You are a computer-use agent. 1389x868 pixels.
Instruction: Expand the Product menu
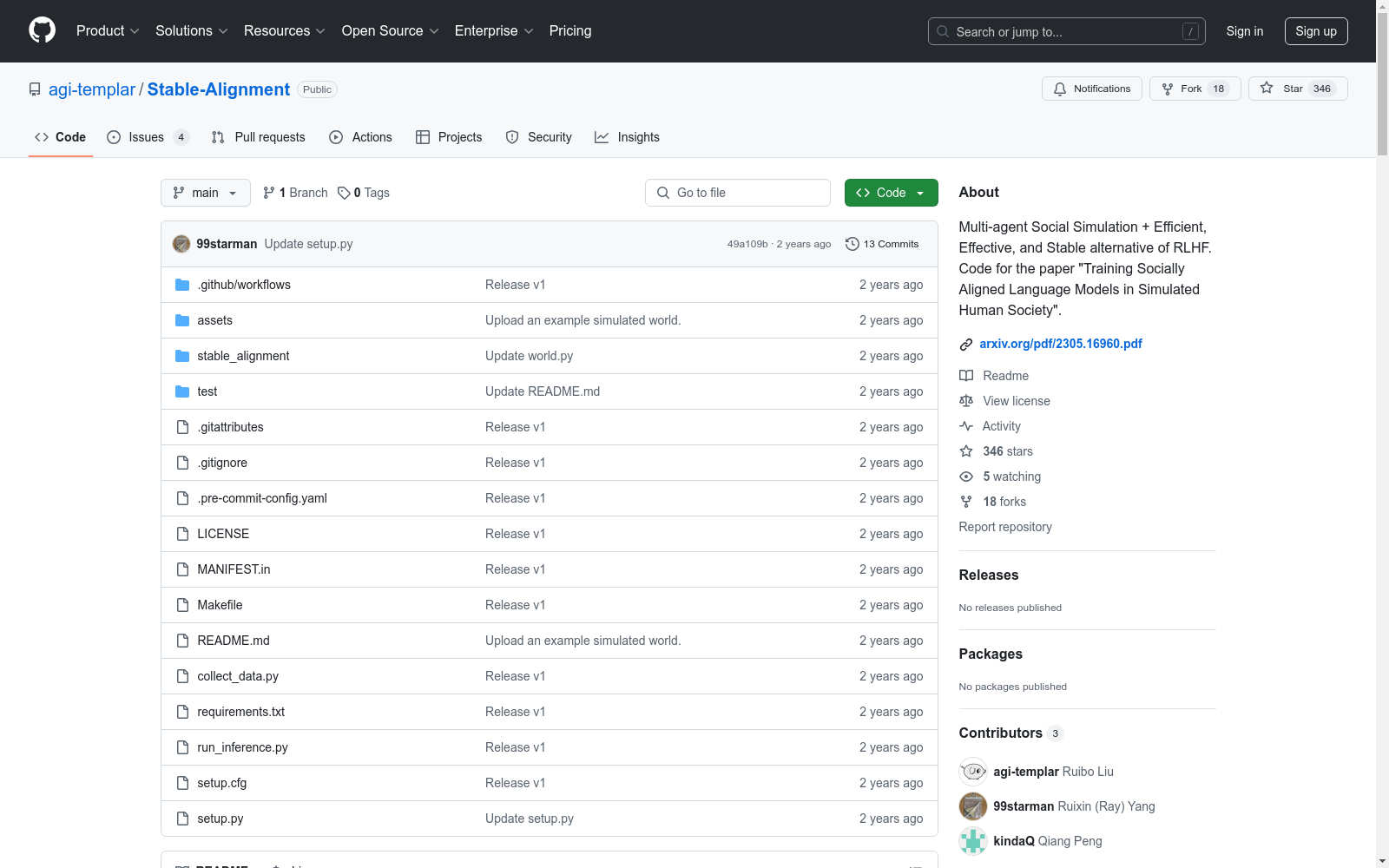pyautogui.click(x=108, y=30)
